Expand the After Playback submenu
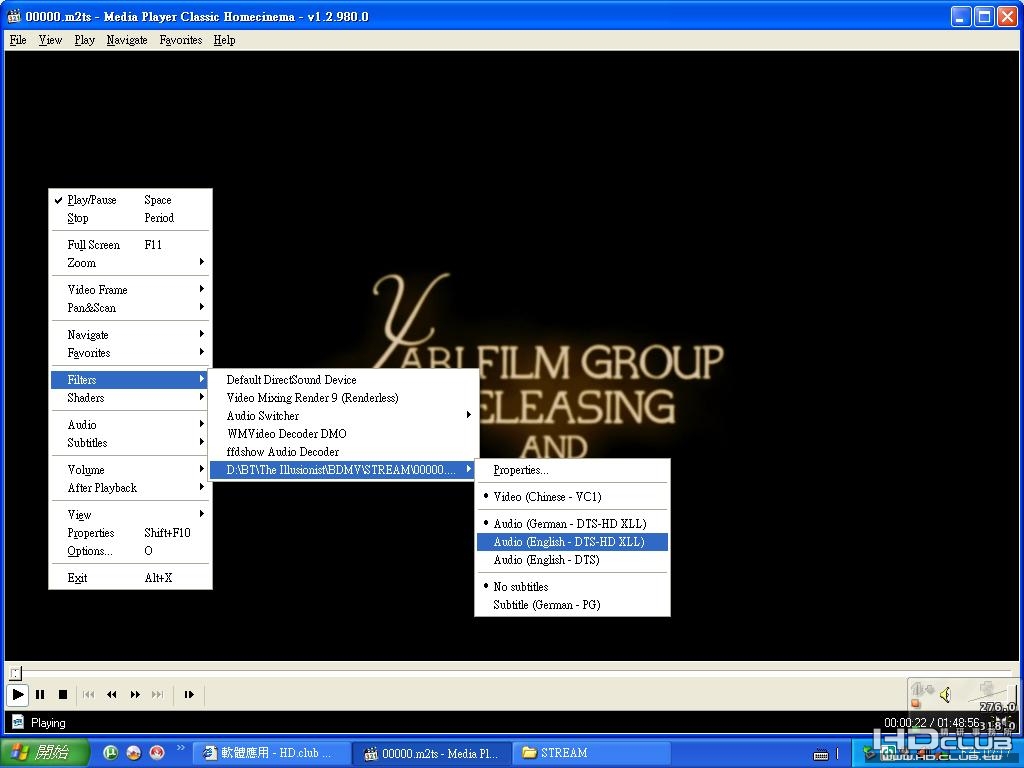The height and width of the screenshot is (768, 1024). pos(131,488)
